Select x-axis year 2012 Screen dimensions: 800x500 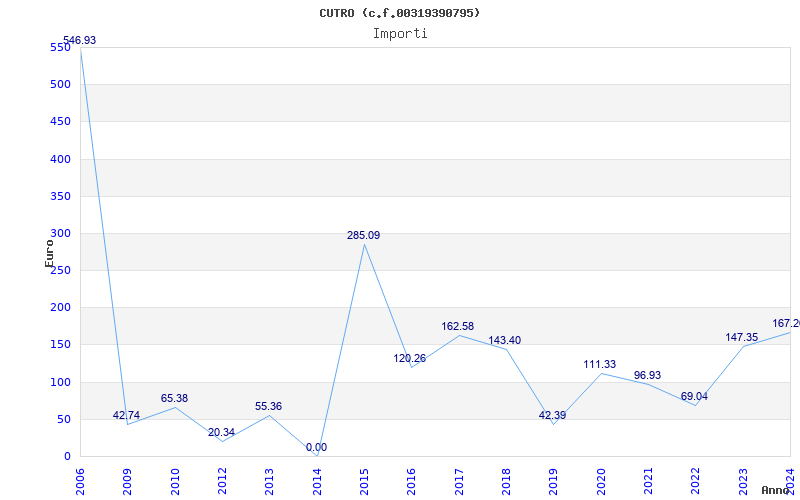click(x=222, y=482)
